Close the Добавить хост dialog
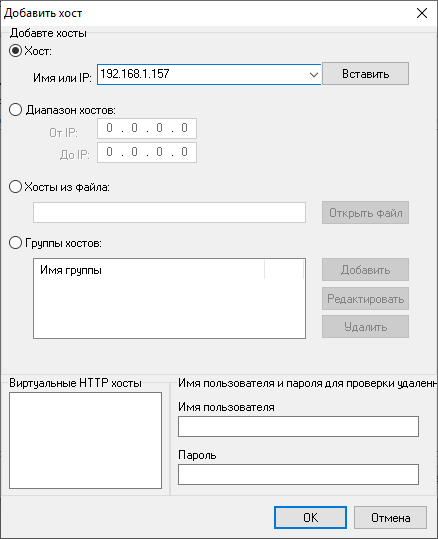Image resolution: width=438 pixels, height=539 pixels. [x=422, y=13]
